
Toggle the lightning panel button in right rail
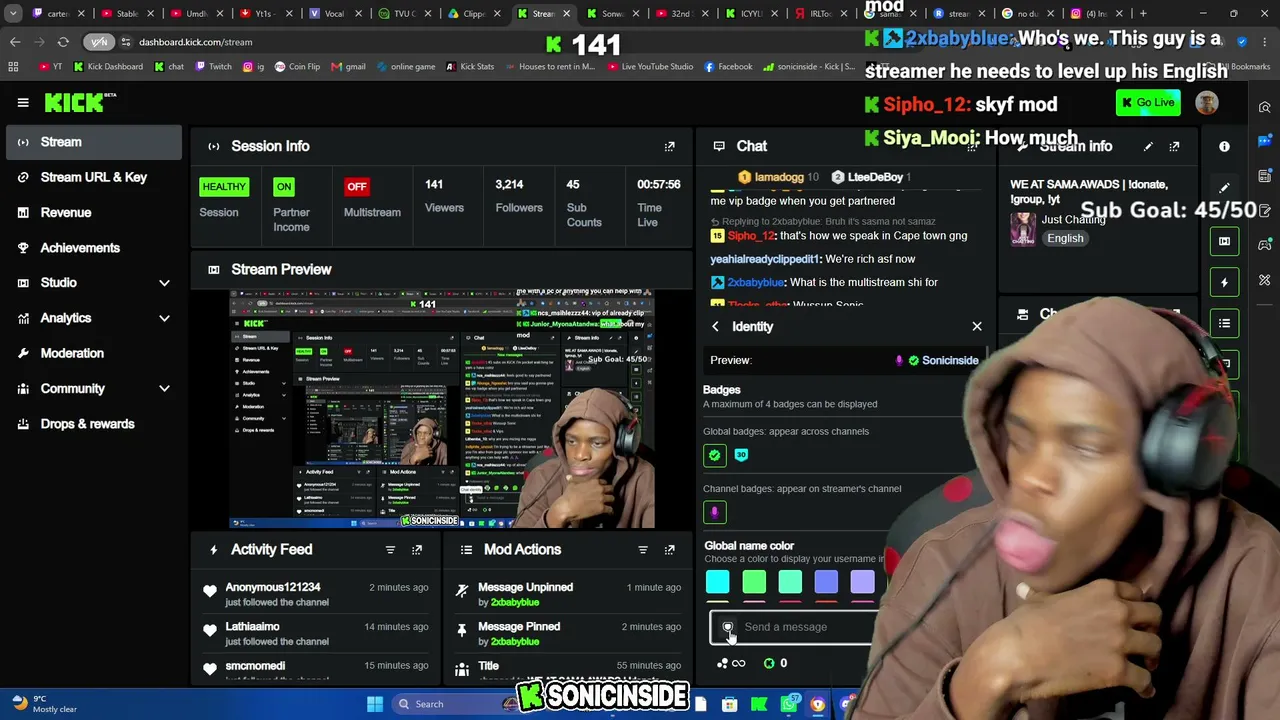1224,282
